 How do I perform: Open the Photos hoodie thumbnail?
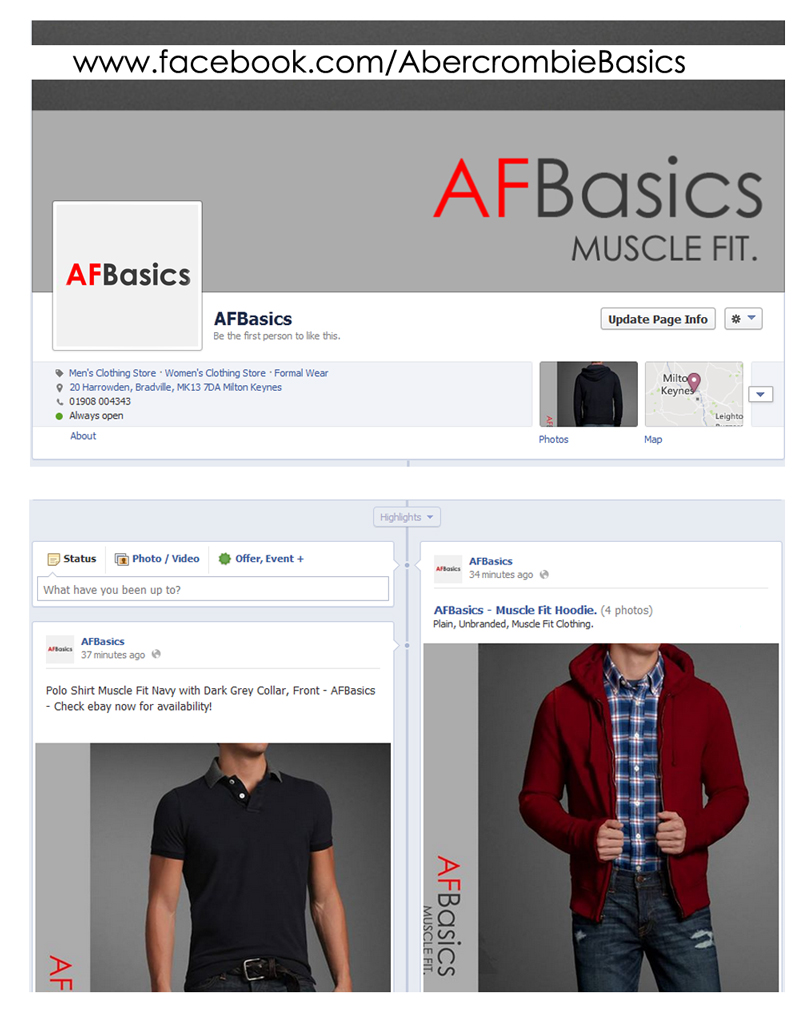click(588, 394)
